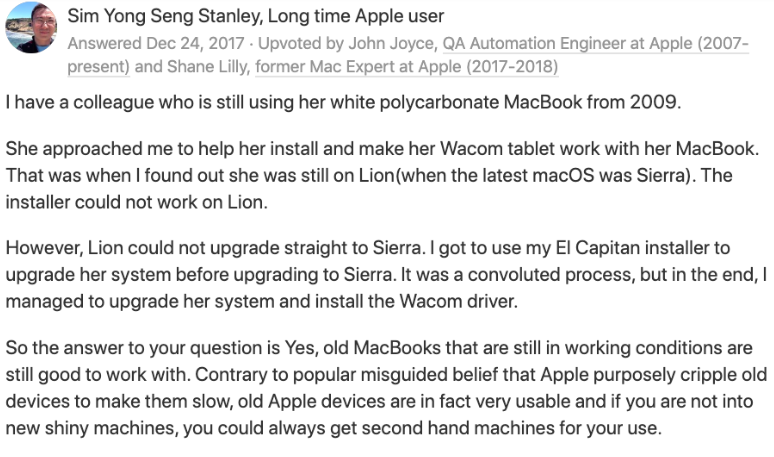Open the "Answered Dec 24, 2017" timestamp
Screen dimensions: 774x457
tap(156, 43)
